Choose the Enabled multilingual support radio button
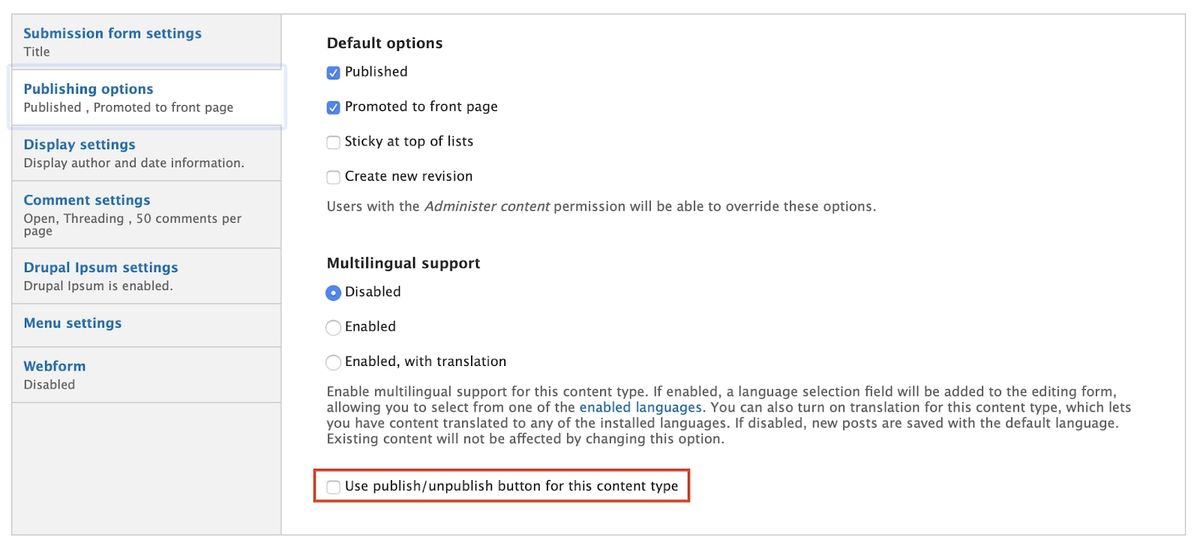 click(334, 327)
